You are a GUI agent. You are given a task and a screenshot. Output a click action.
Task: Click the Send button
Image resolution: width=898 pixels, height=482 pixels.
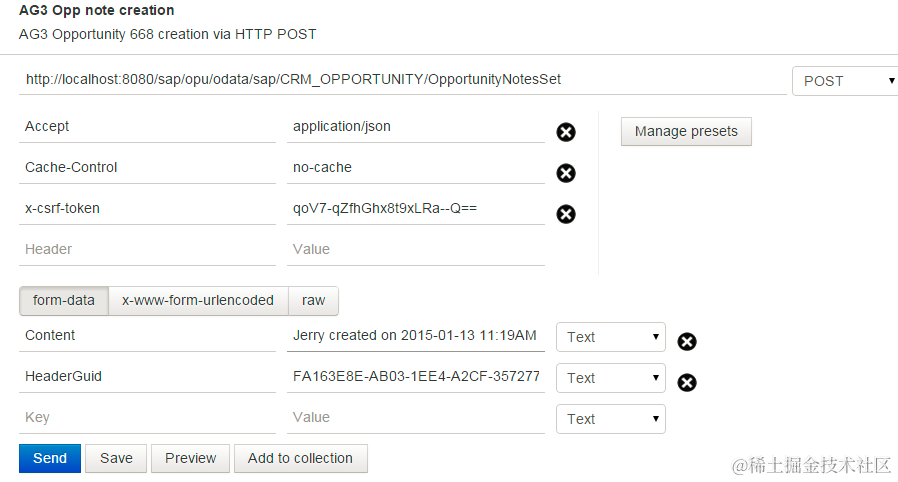pos(50,459)
